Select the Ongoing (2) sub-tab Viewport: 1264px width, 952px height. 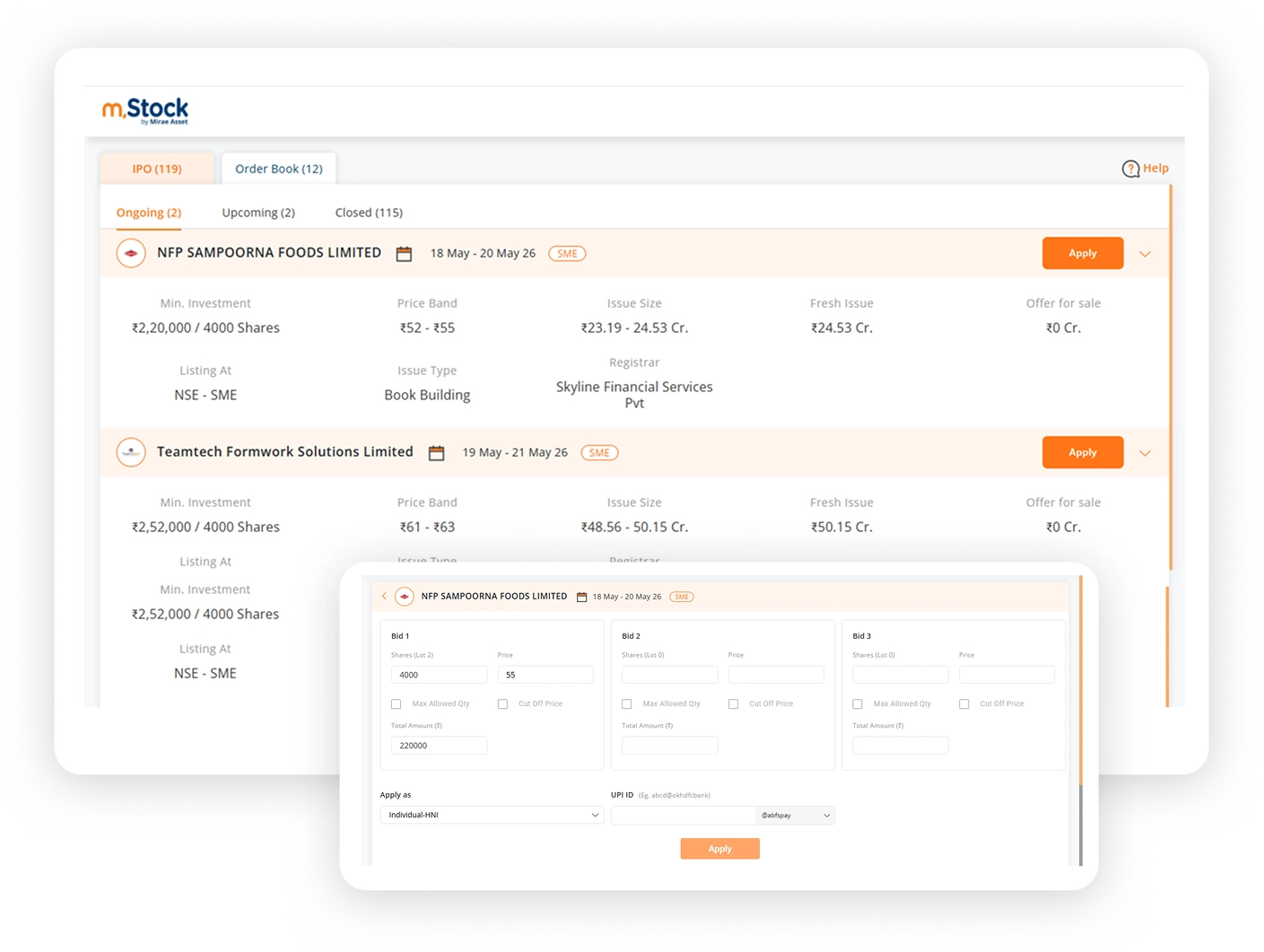click(149, 213)
